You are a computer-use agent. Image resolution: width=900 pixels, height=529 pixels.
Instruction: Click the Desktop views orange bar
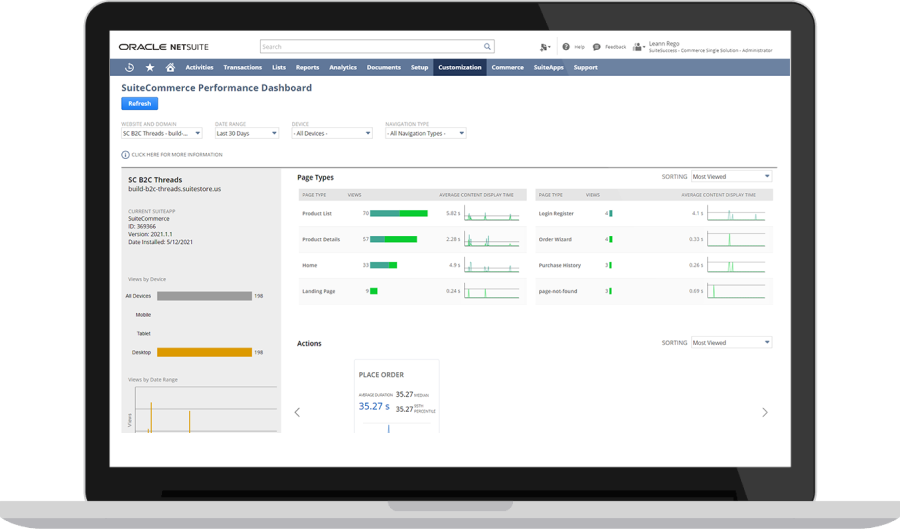tap(204, 352)
